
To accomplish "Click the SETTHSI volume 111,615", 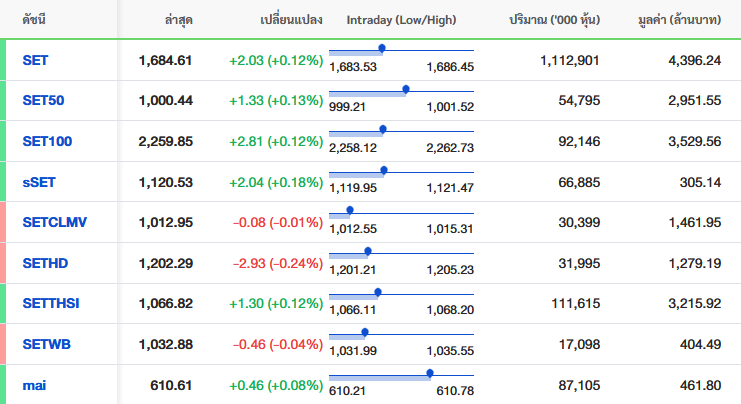I will (576, 303).
